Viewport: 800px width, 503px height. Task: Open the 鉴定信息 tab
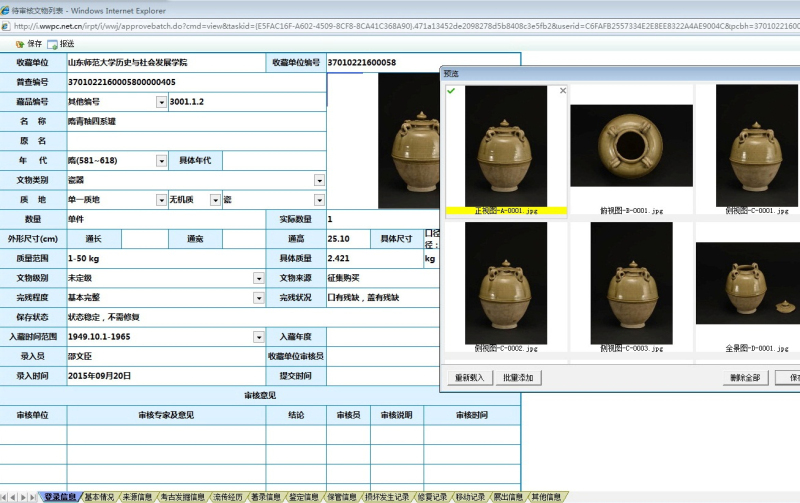(x=304, y=497)
